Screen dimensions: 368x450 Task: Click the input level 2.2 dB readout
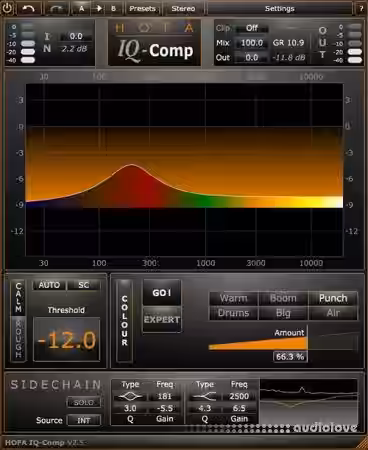point(74,49)
